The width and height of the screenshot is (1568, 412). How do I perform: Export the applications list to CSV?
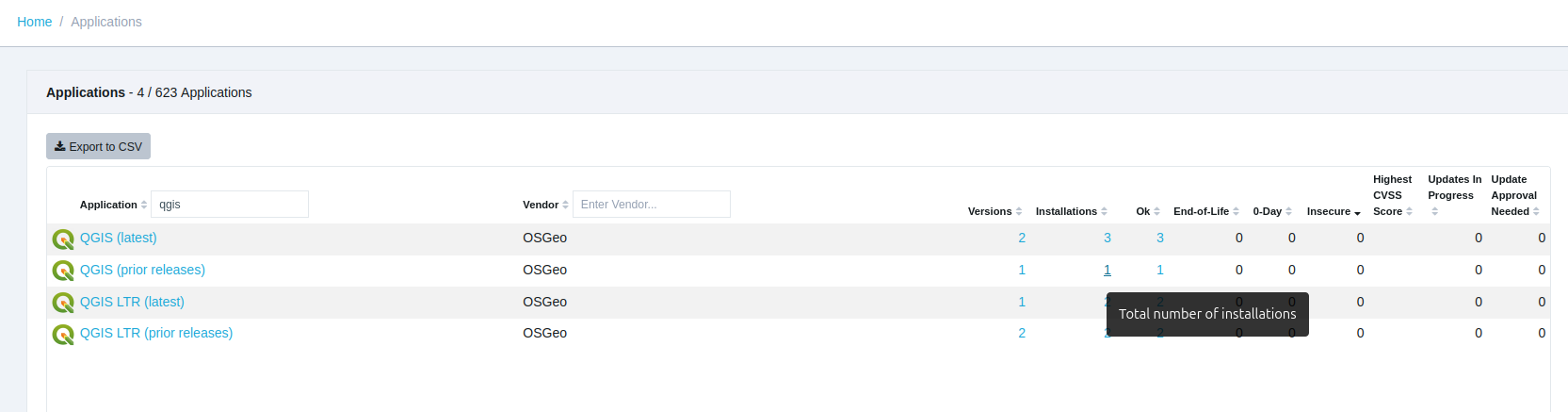[98, 146]
